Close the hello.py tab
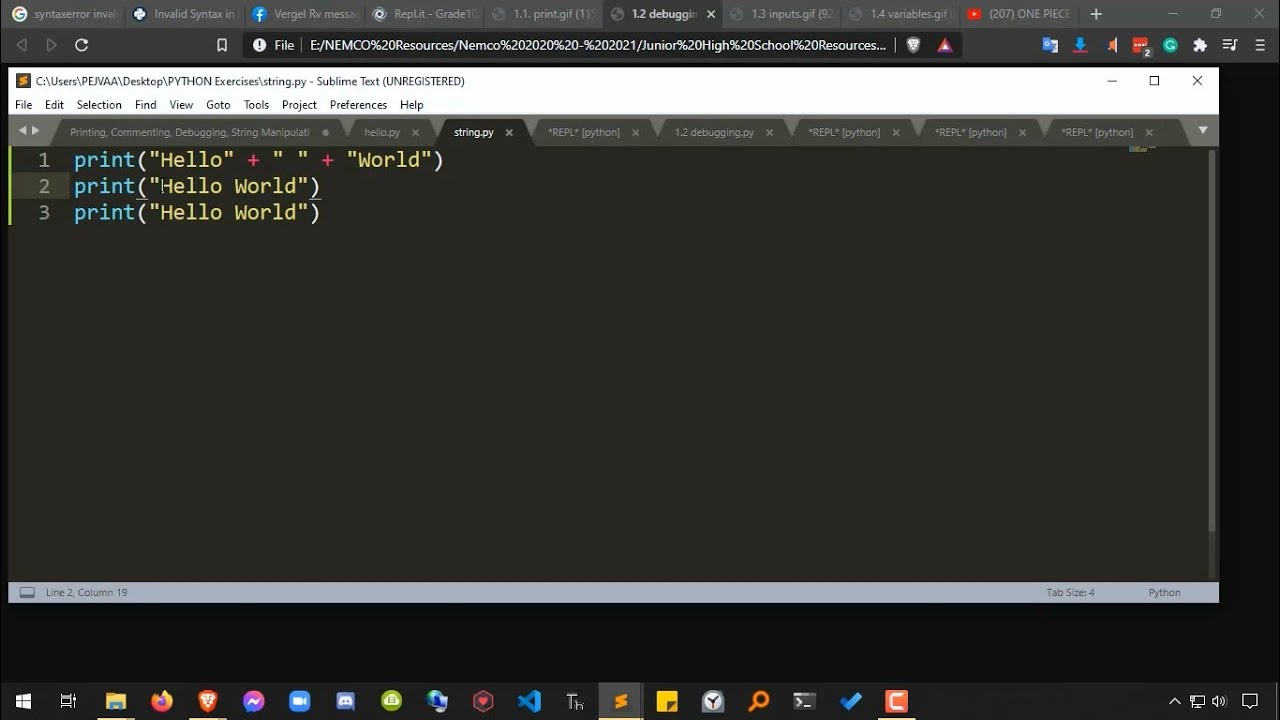The width and height of the screenshot is (1280, 720). tap(415, 132)
